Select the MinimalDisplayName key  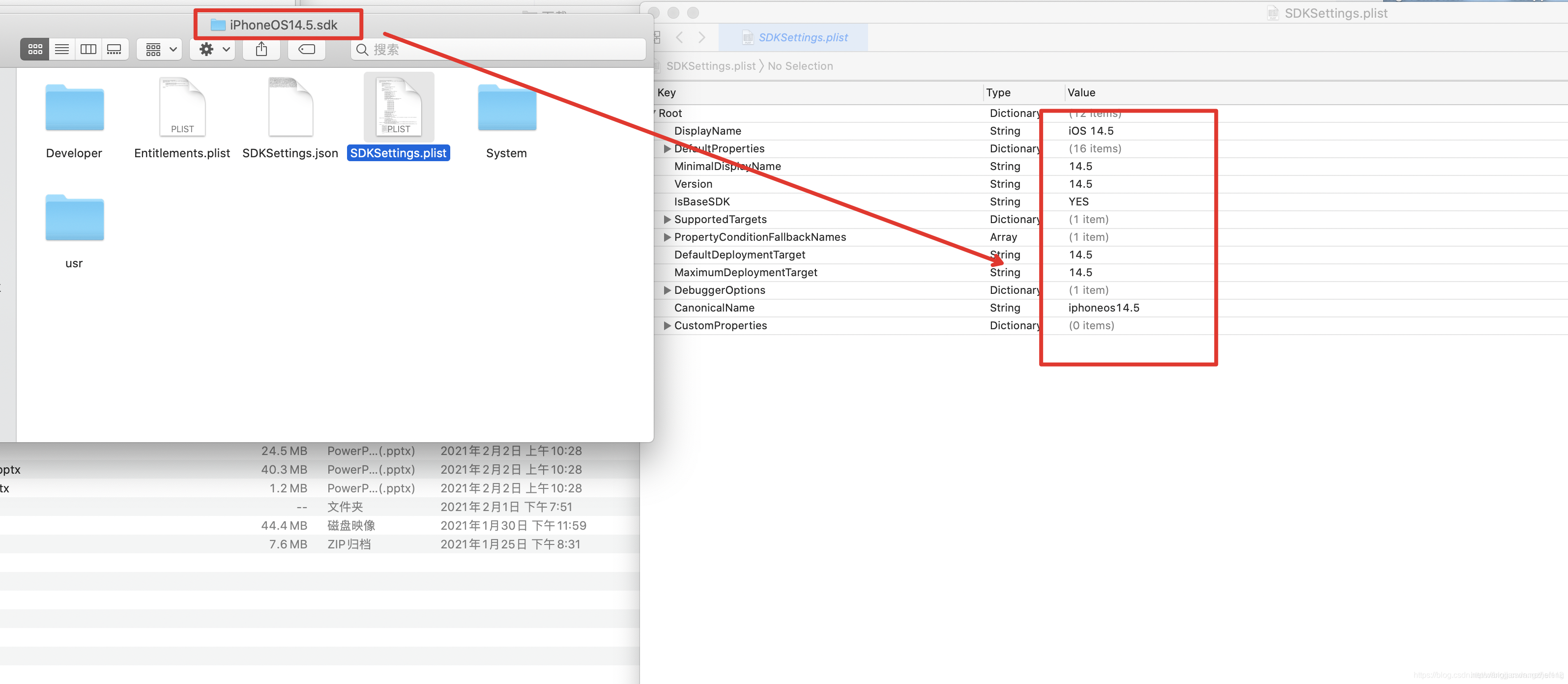[x=727, y=166]
